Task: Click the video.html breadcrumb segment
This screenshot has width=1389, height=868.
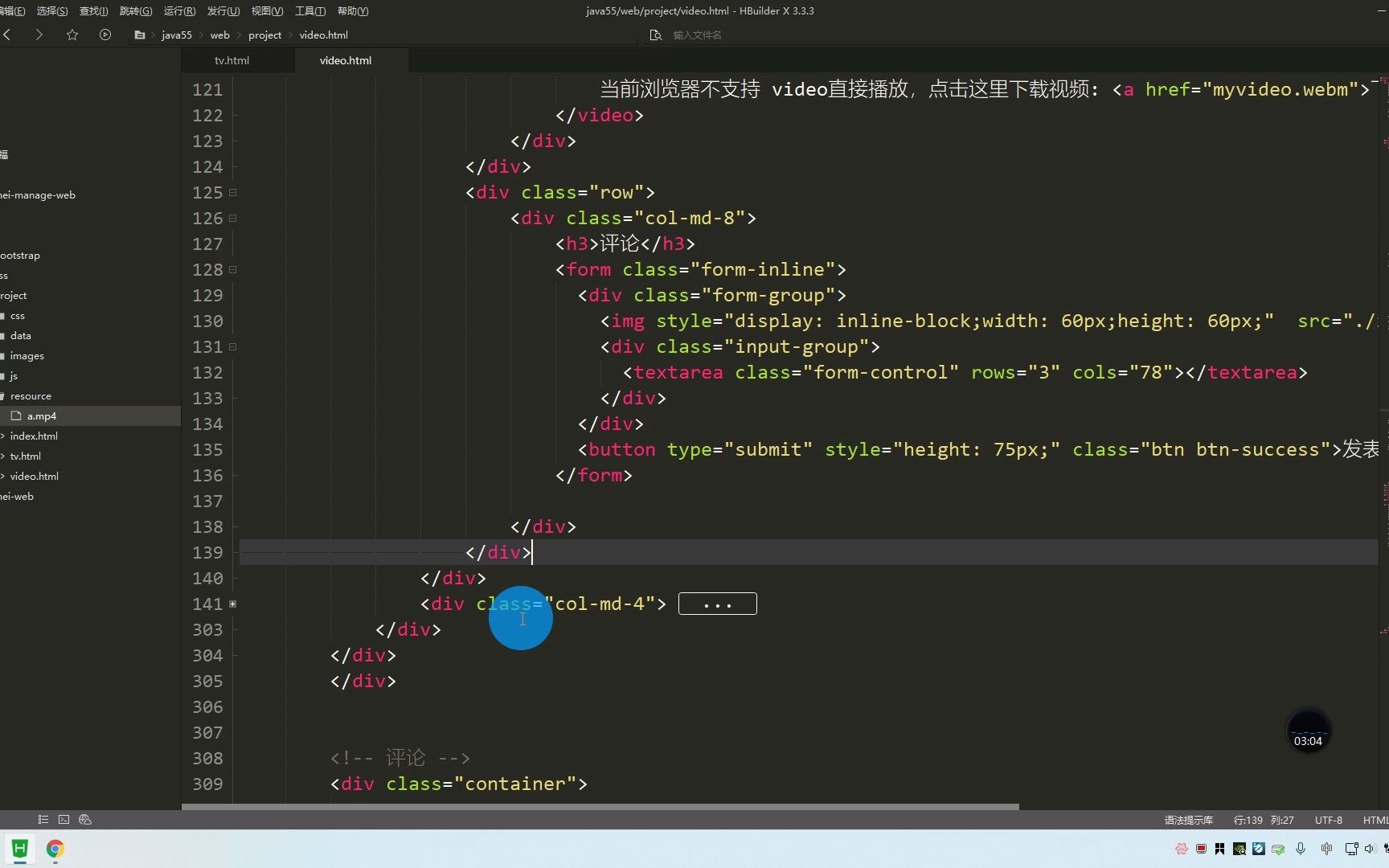Action: (324, 35)
